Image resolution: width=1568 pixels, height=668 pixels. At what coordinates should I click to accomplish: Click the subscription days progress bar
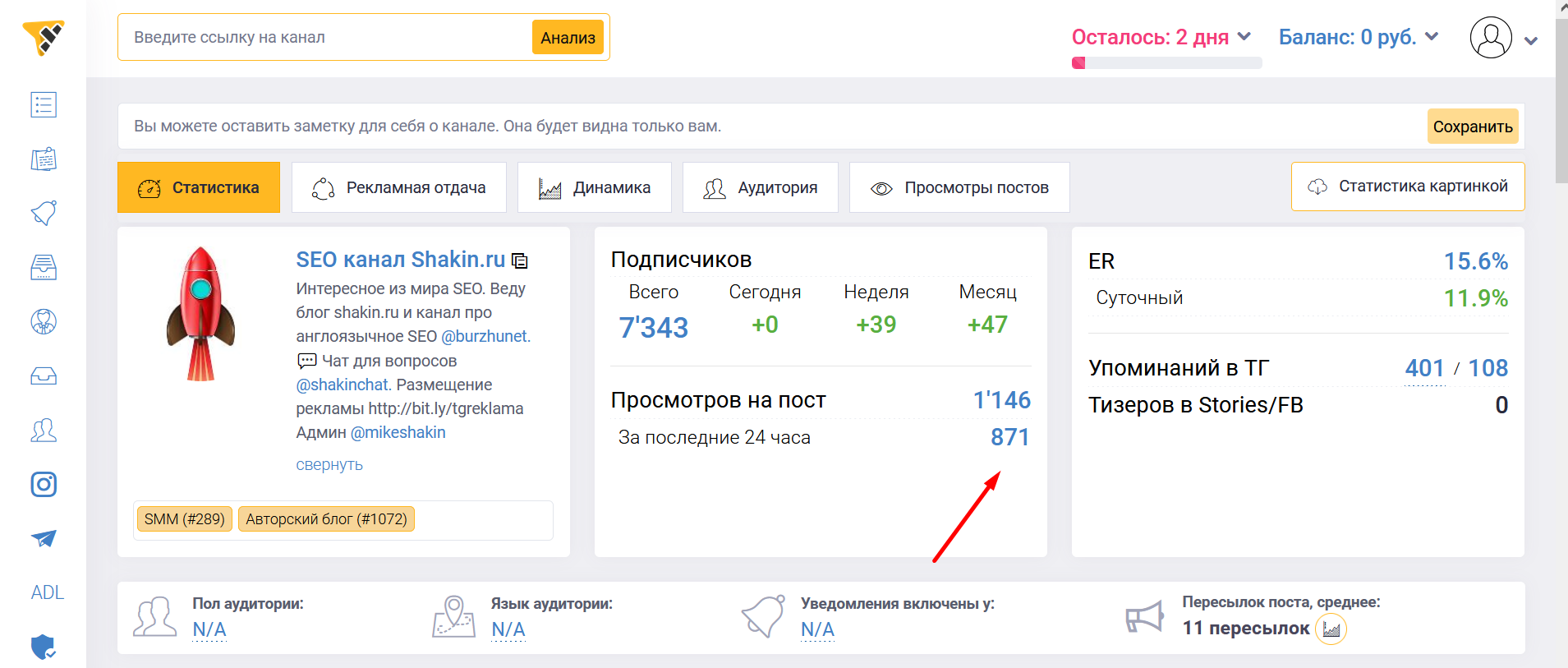tap(1166, 63)
